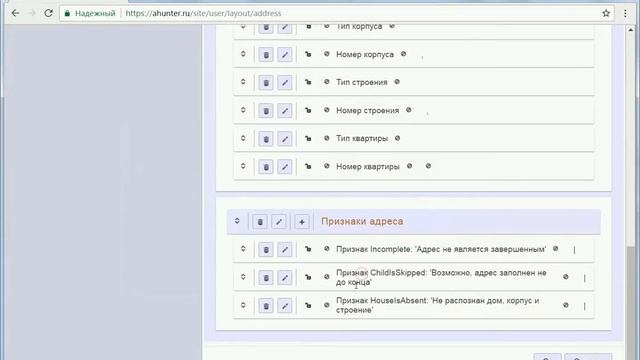Click the hand icon in 'Номер квартиры' row
The image size is (640, 360).
click(308, 166)
